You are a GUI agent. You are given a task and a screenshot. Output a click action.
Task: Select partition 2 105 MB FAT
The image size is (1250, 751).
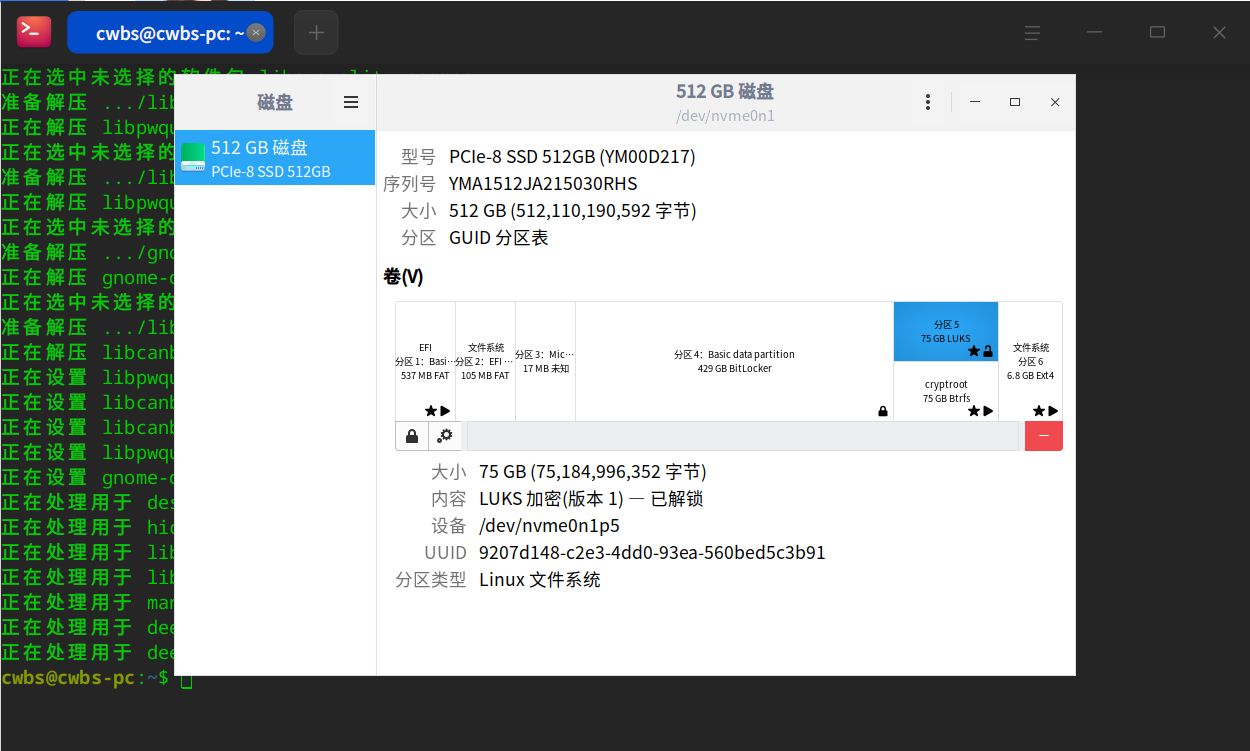485,362
